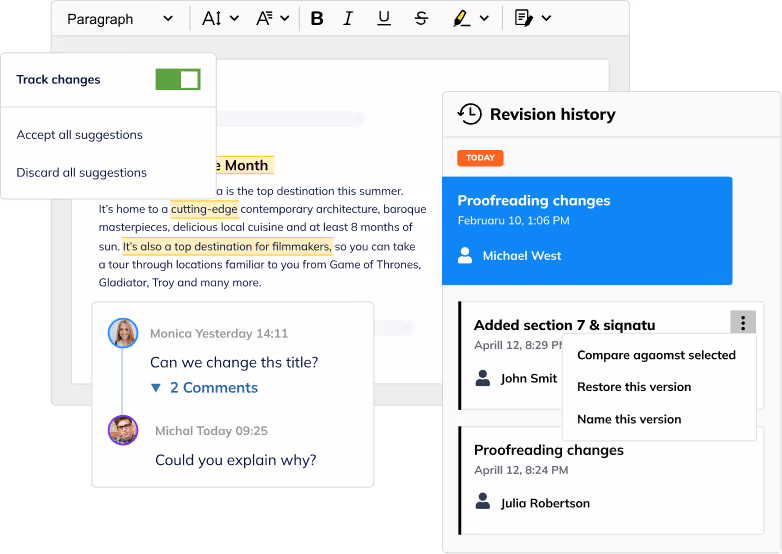Expand the 2 Comments thread
The width and height of the screenshot is (782, 554).
pyautogui.click(x=204, y=388)
